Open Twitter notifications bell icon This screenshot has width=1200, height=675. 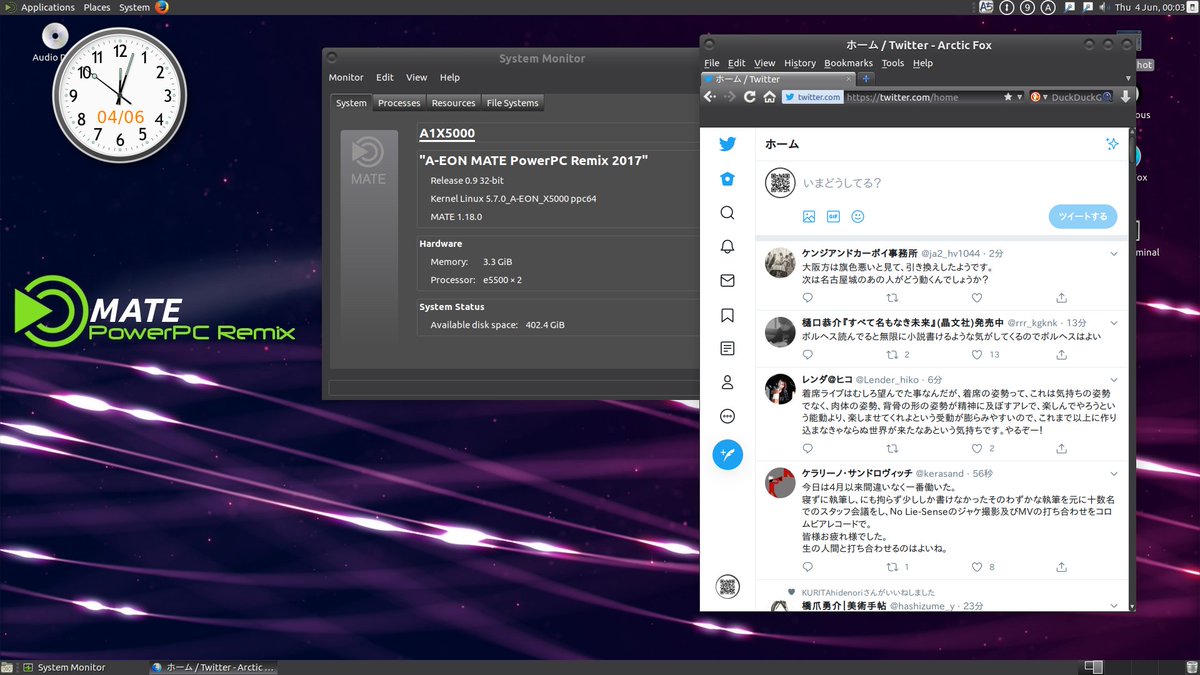tap(727, 247)
